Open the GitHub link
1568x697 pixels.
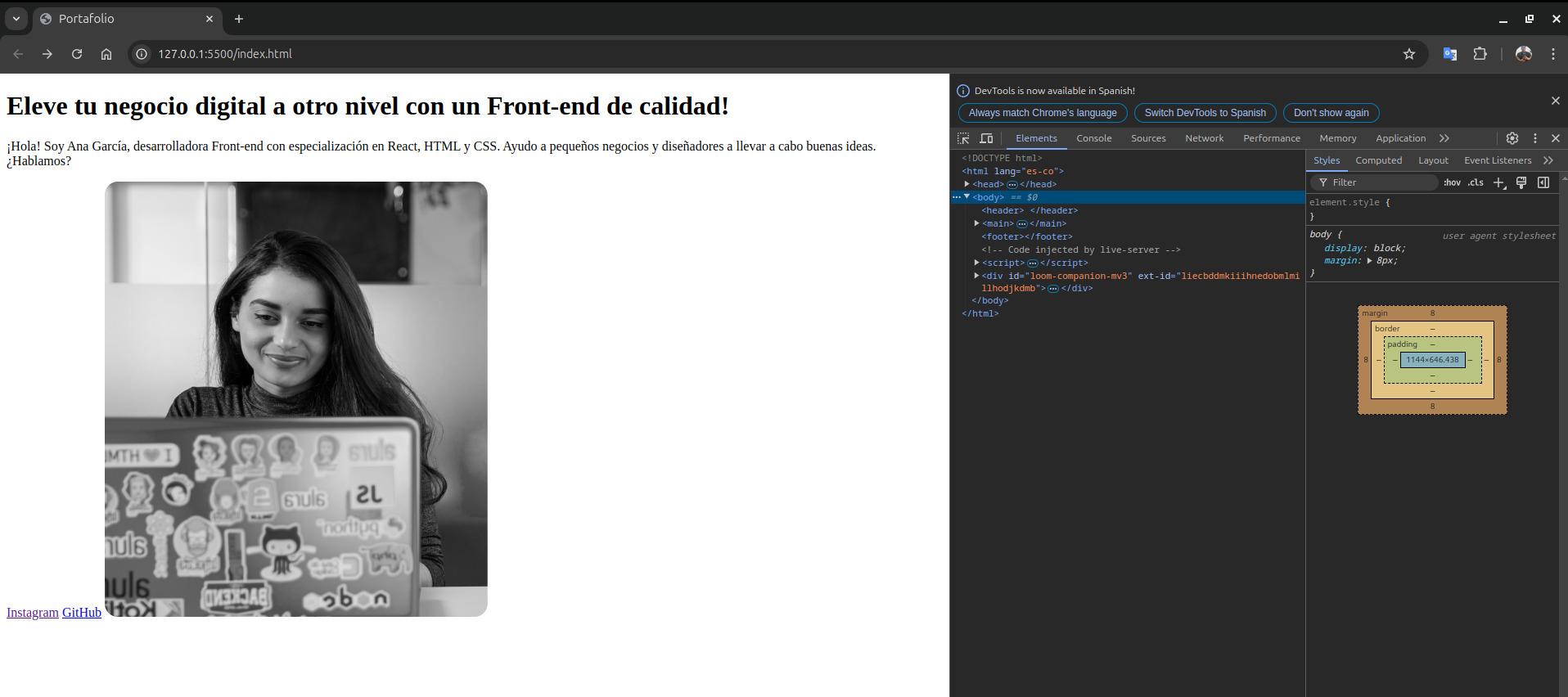[82, 613]
